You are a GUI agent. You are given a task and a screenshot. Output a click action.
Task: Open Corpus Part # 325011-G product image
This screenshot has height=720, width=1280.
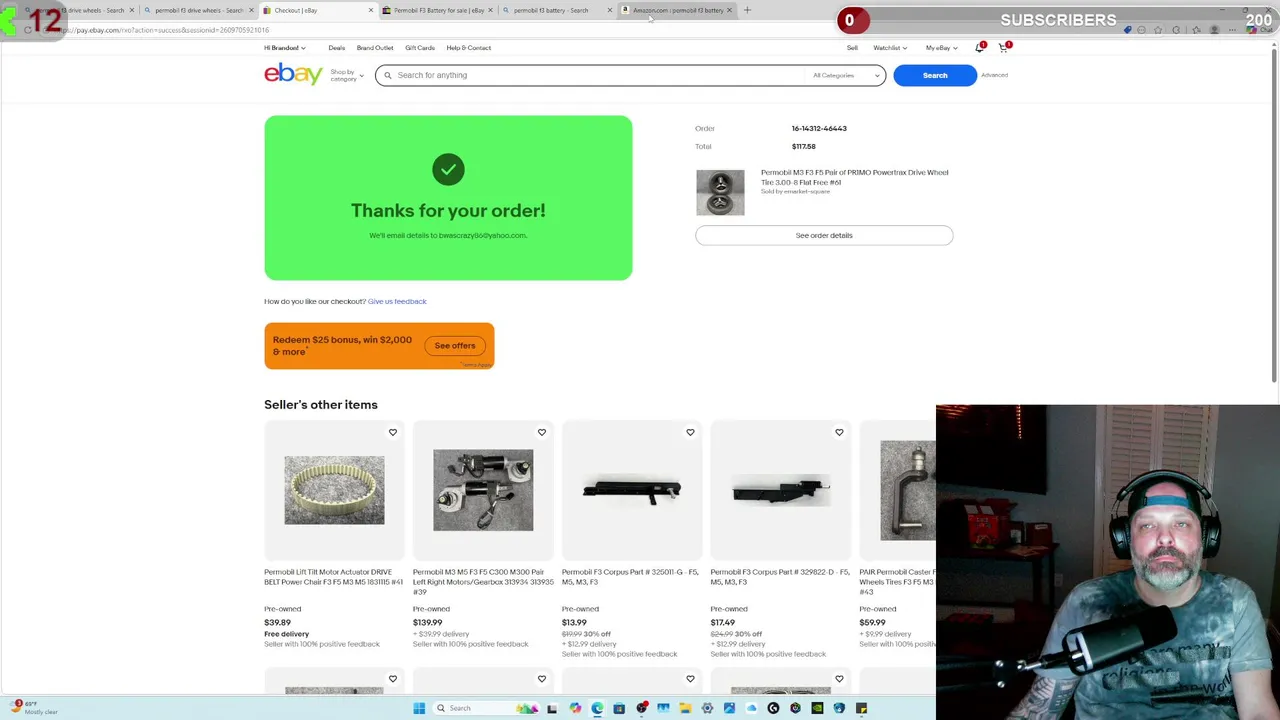[632, 490]
